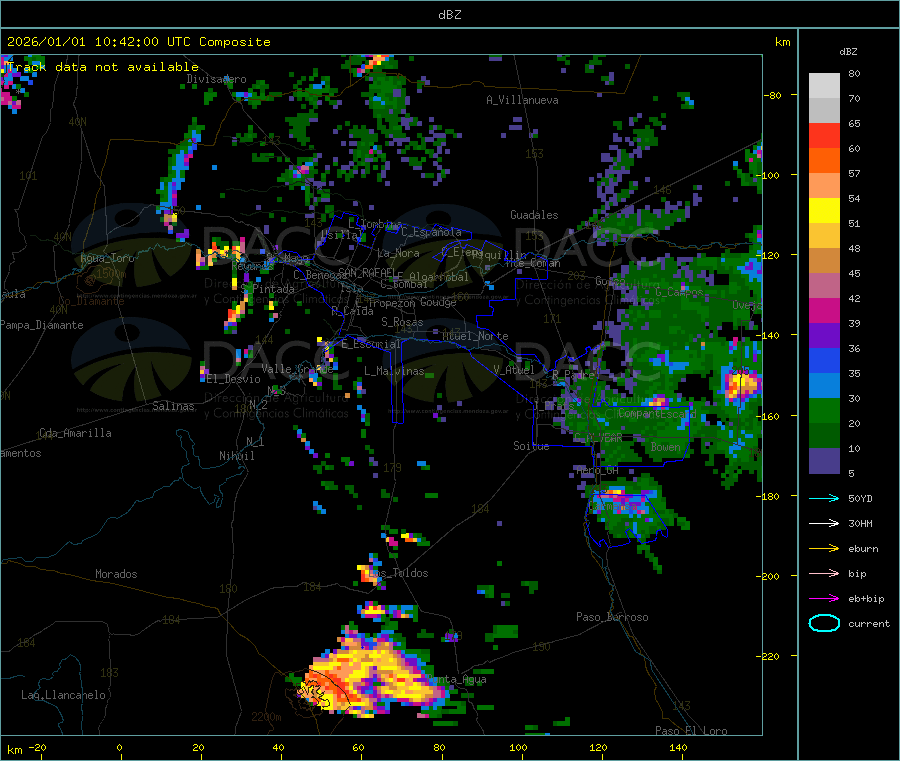Click the 'Track data not available' message
The height and width of the screenshot is (761, 900).
103,67
